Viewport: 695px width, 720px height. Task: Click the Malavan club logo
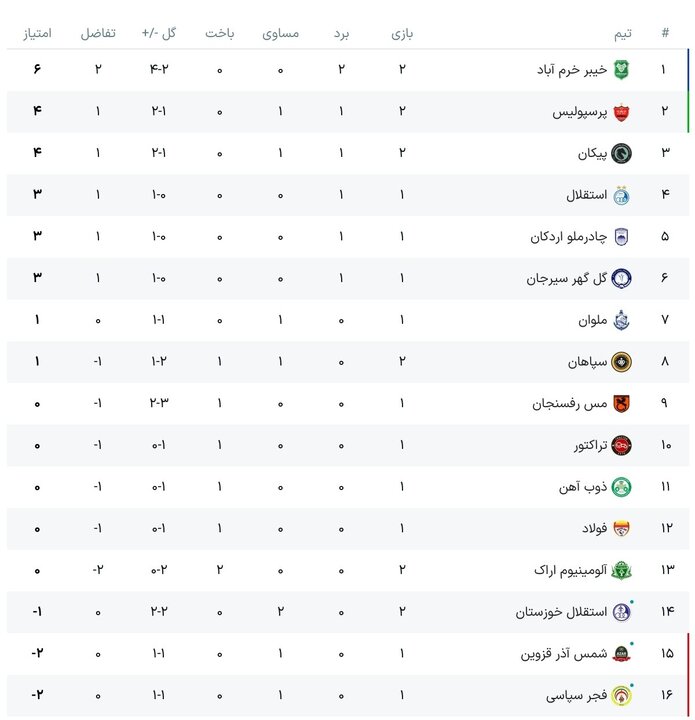(x=621, y=320)
